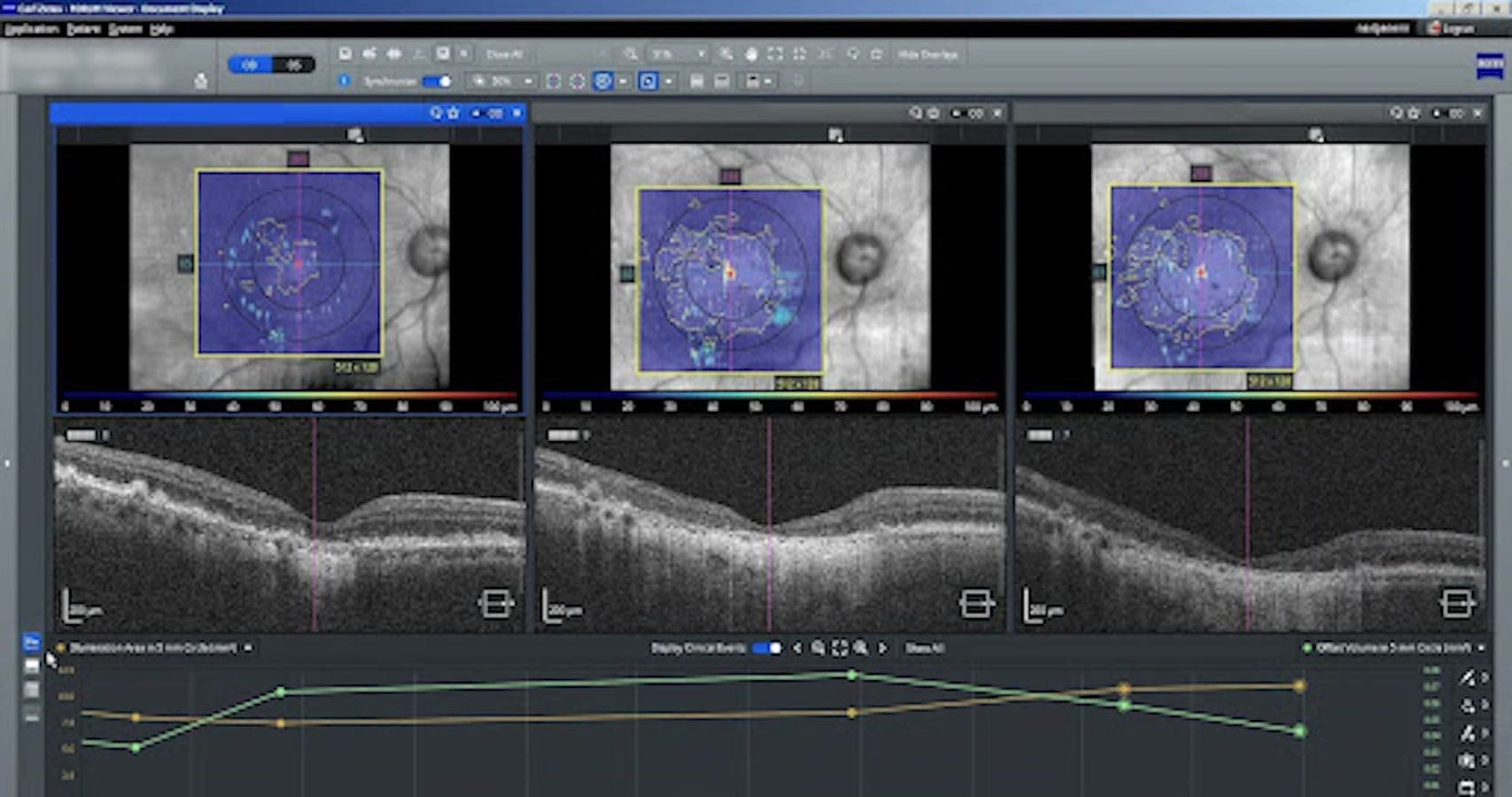Click export icon above third fundus image
Viewport: 1512px width, 797px height.
(x=1316, y=135)
